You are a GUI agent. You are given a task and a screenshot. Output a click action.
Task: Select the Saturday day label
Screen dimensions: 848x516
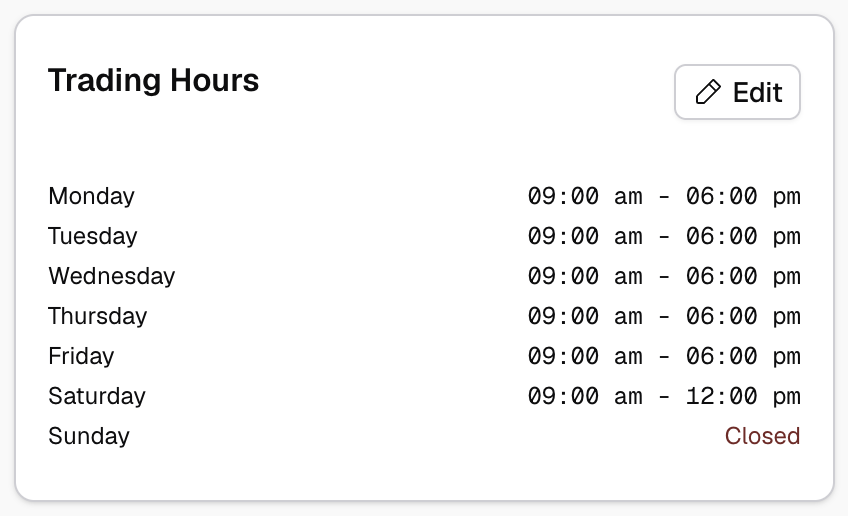[x=97, y=396]
